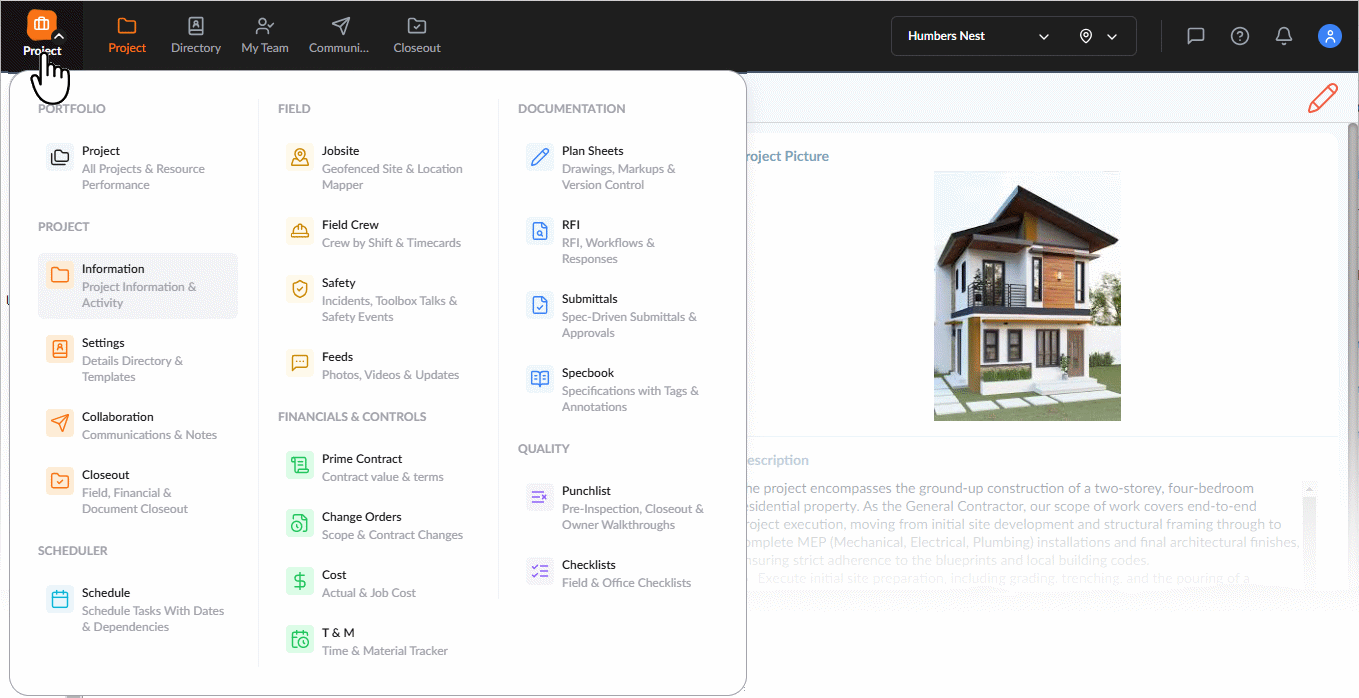
Task: Open the Prime Contract menu entry
Action: coord(378,468)
